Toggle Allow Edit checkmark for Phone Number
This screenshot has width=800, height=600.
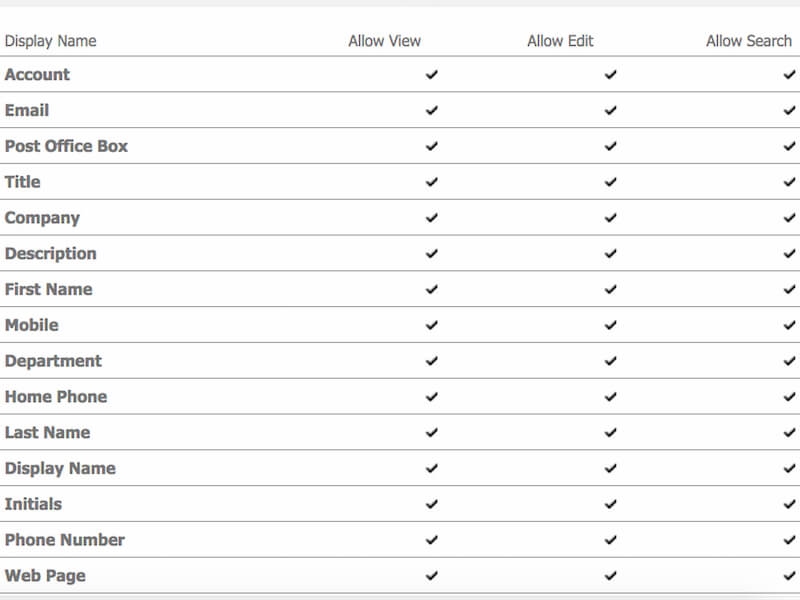click(610, 540)
